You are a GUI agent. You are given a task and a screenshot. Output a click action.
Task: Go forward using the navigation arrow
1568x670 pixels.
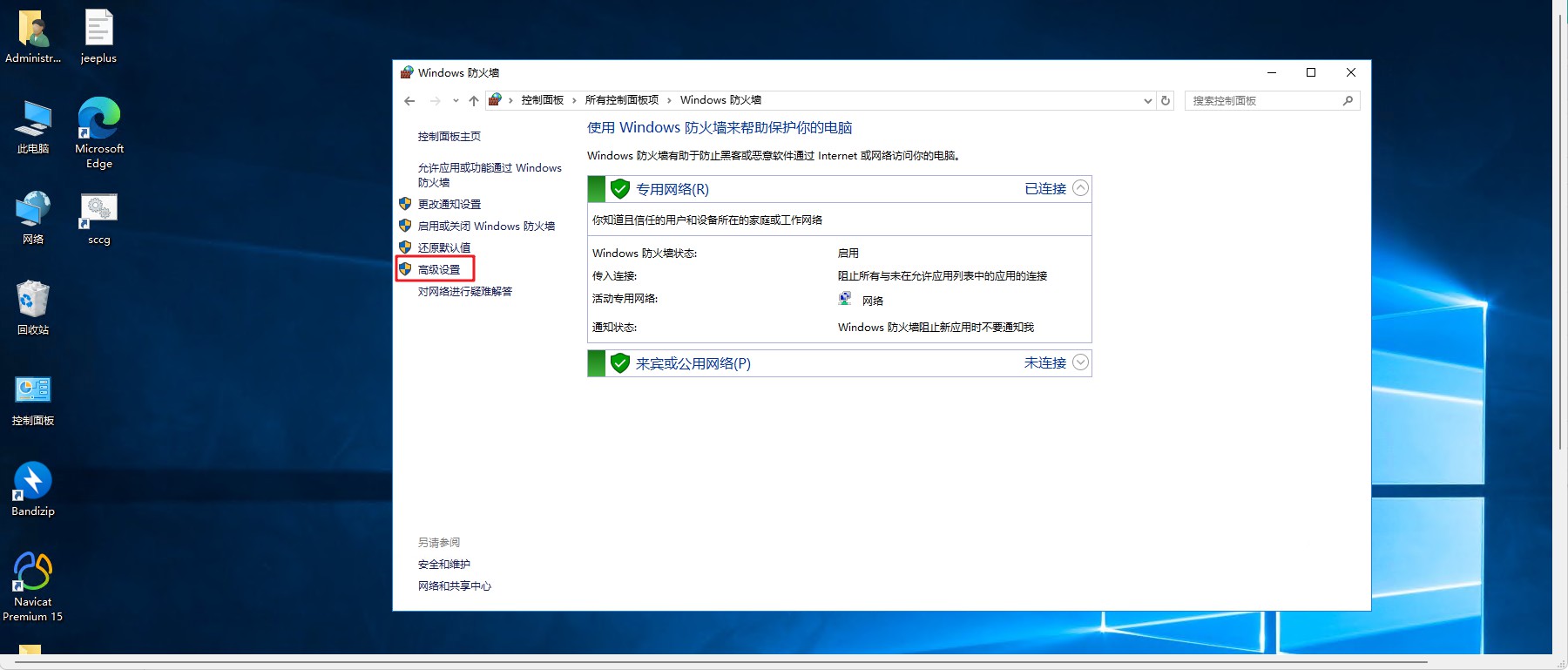(x=435, y=101)
